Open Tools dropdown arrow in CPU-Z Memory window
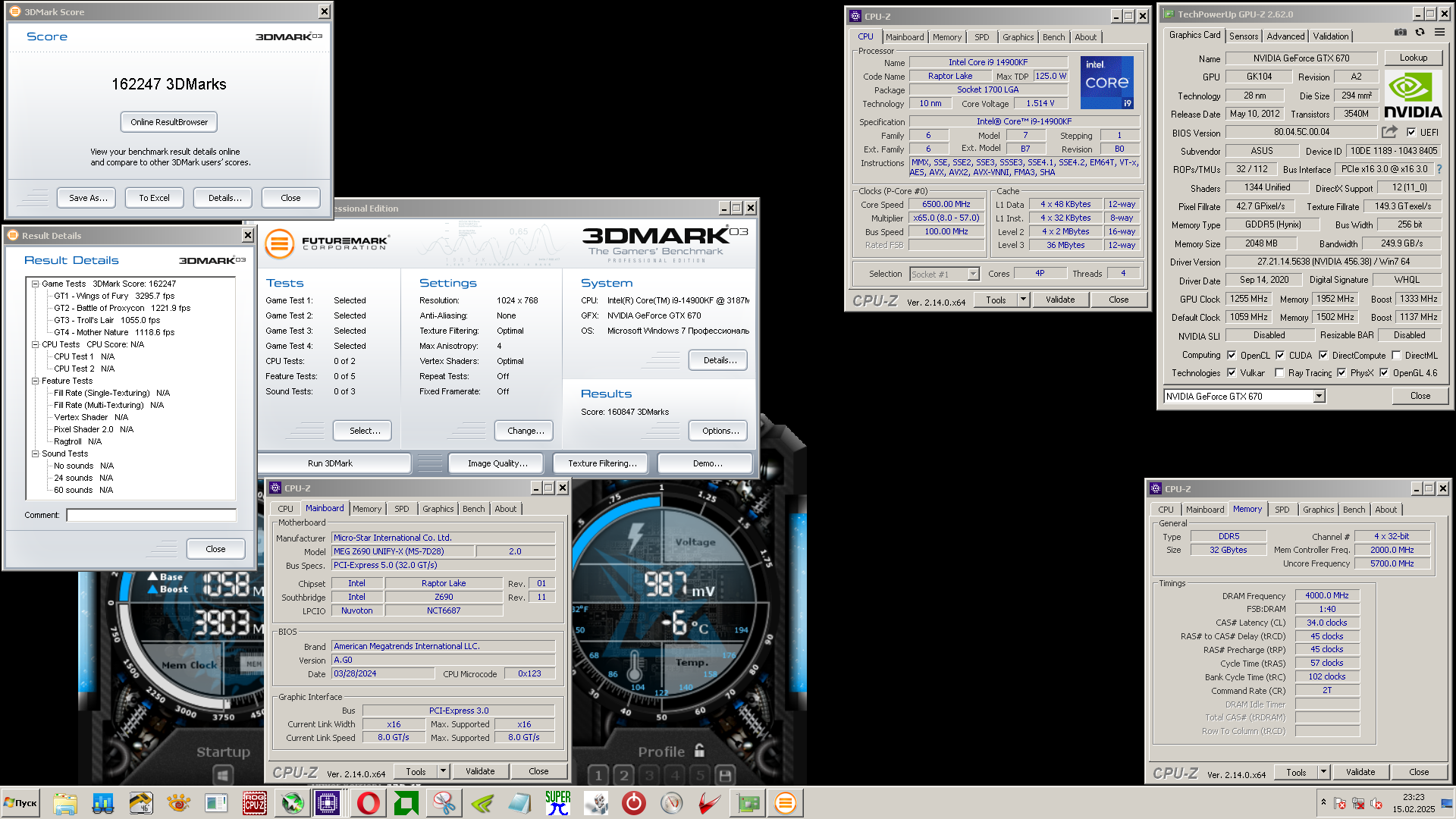Viewport: 1456px width, 819px height. [1323, 772]
